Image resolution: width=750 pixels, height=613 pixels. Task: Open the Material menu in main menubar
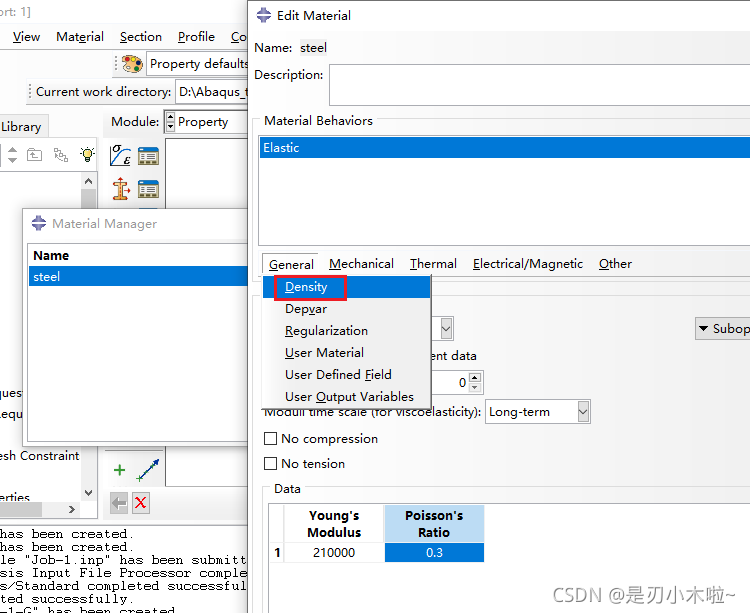(x=80, y=37)
